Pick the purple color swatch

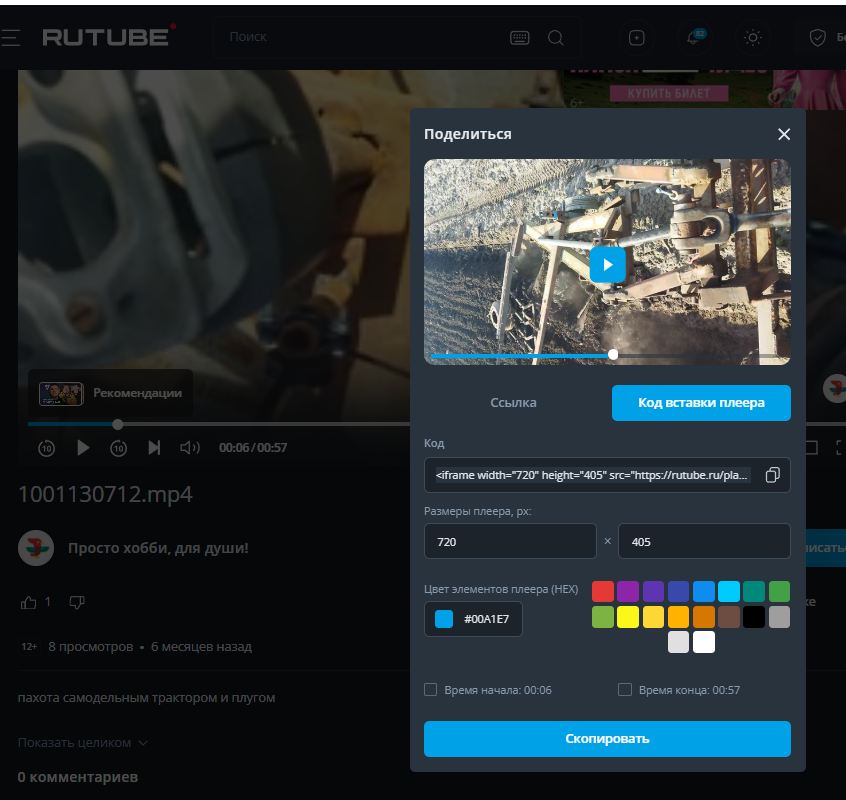coord(627,591)
